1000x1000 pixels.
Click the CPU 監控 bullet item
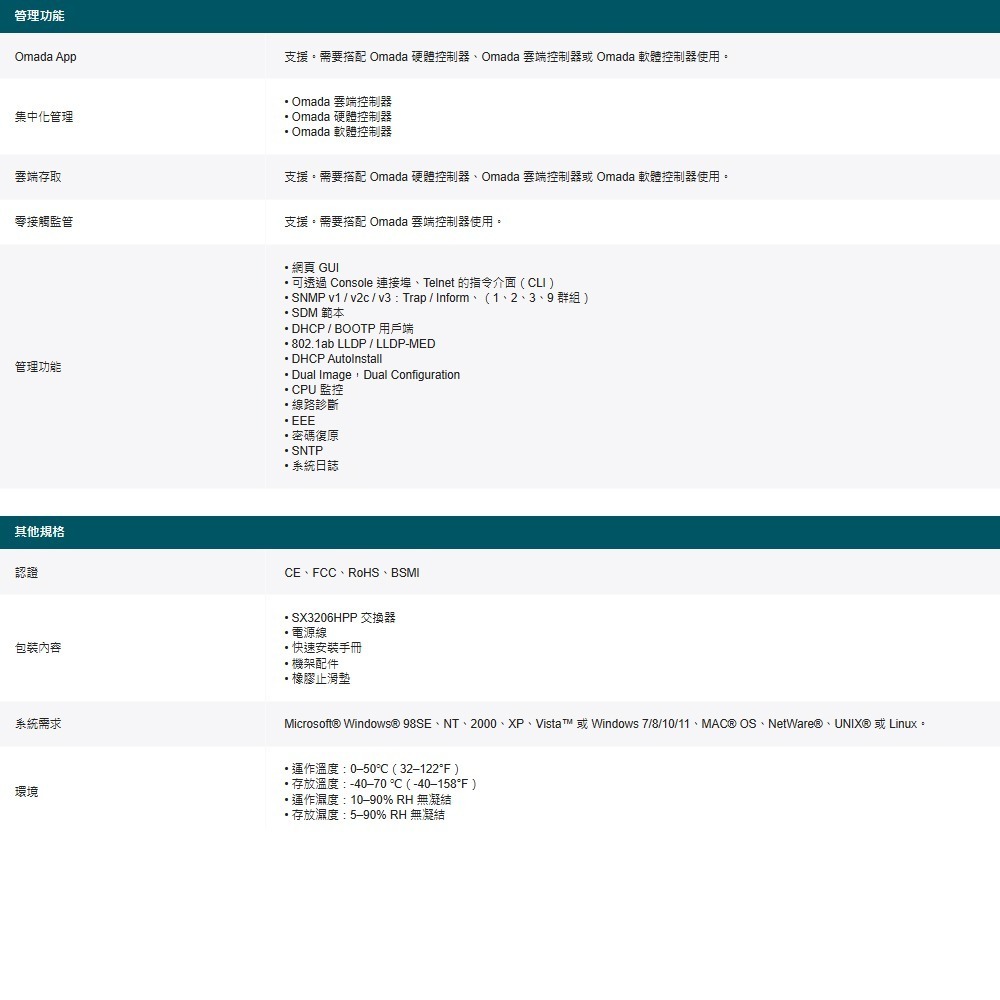coord(314,390)
